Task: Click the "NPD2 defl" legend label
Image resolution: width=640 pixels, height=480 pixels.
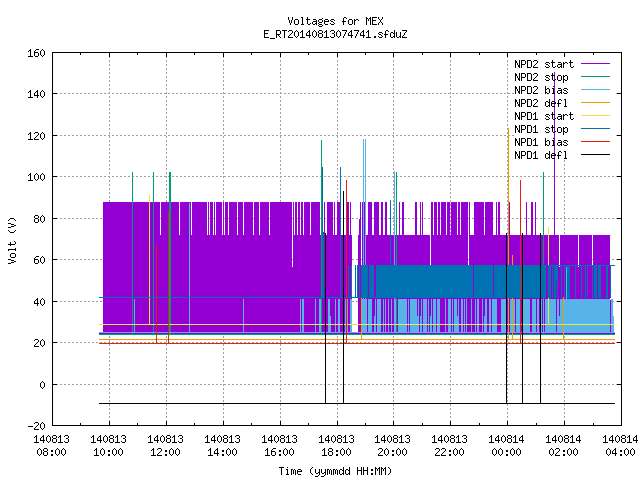Action: [541, 103]
